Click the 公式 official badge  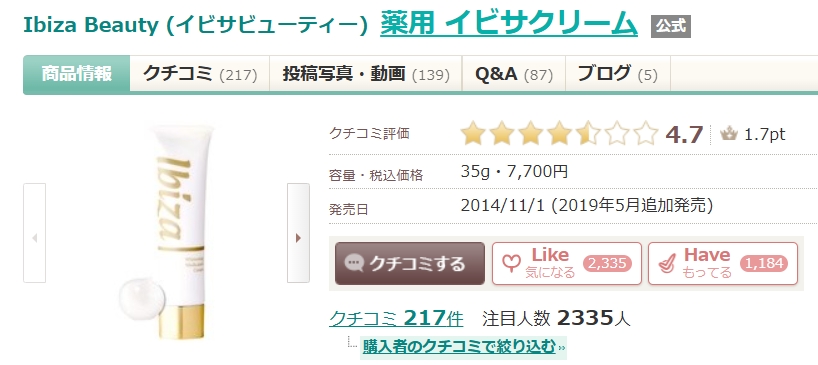[670, 27]
